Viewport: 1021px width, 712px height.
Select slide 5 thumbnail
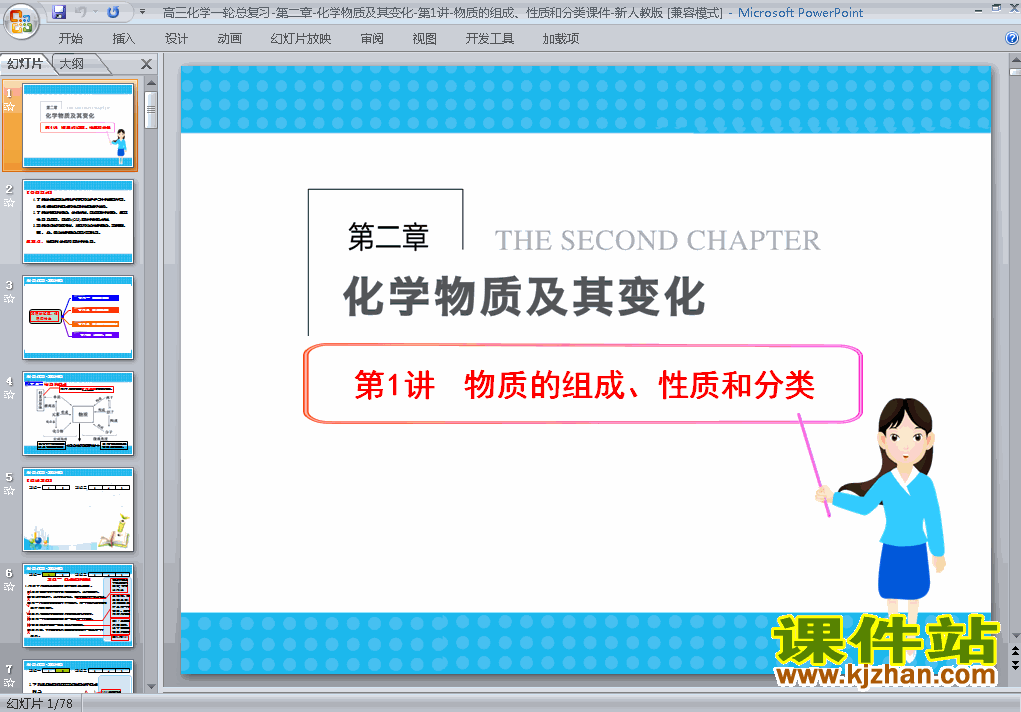point(78,509)
